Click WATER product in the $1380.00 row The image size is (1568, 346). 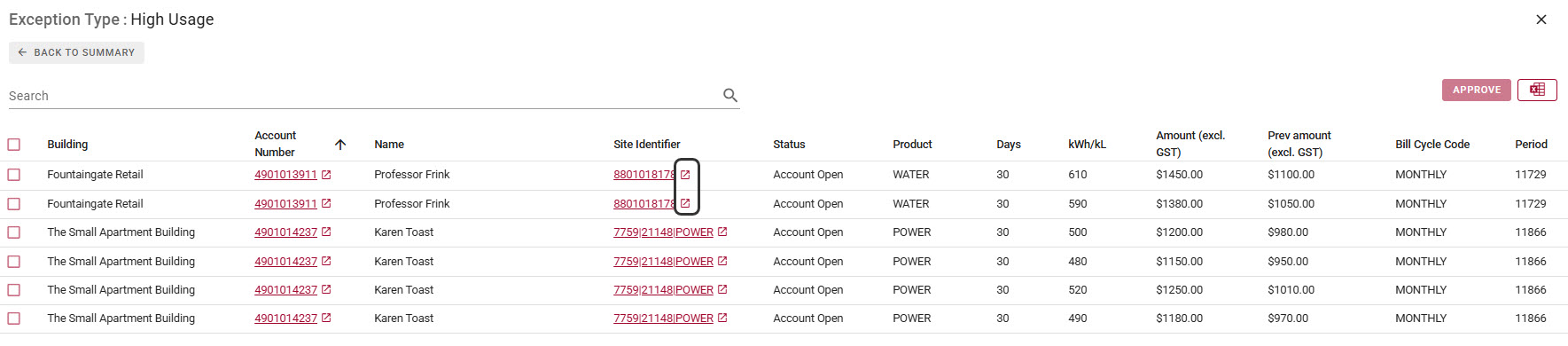pos(911,204)
